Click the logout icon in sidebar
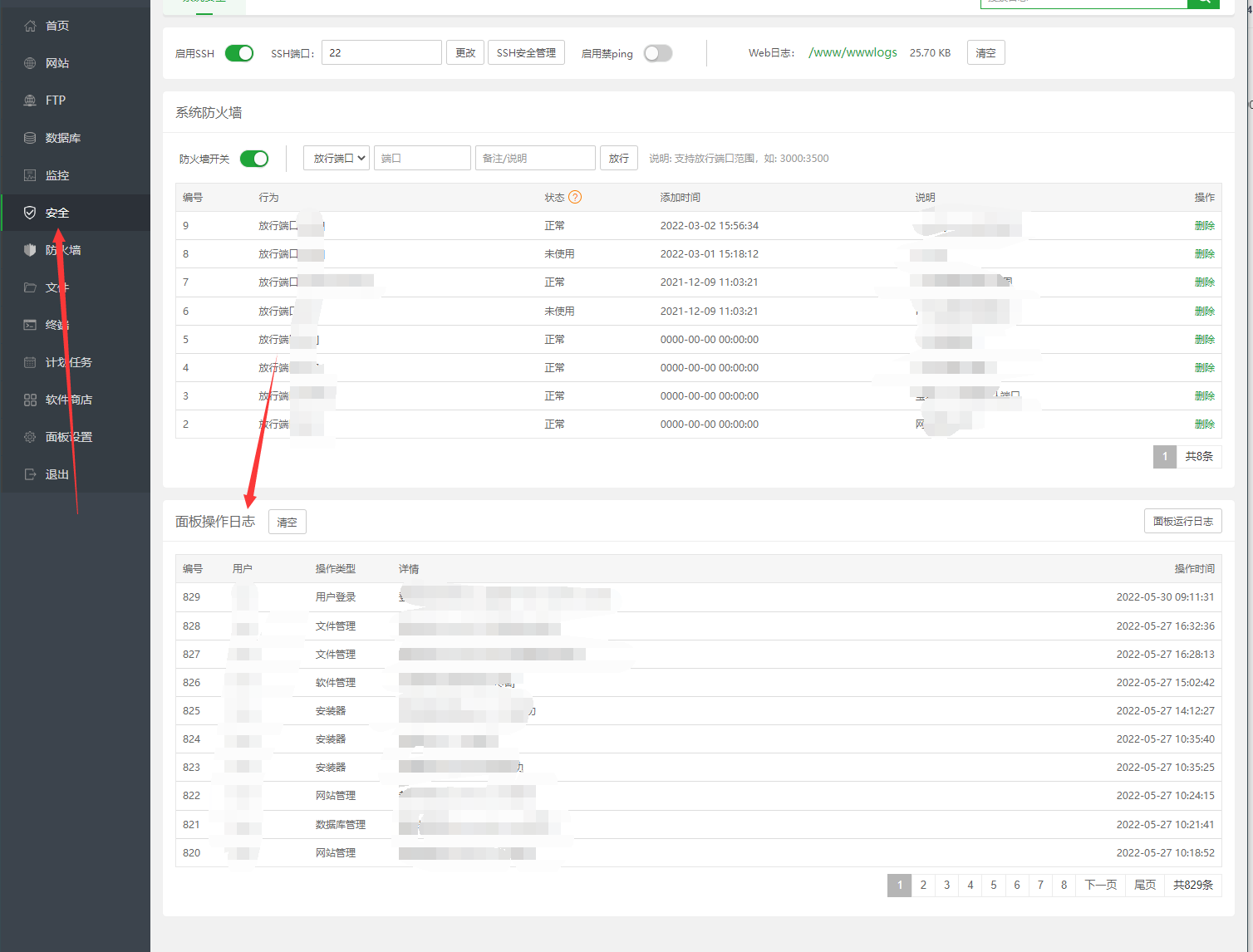The image size is (1253, 952). click(x=30, y=474)
